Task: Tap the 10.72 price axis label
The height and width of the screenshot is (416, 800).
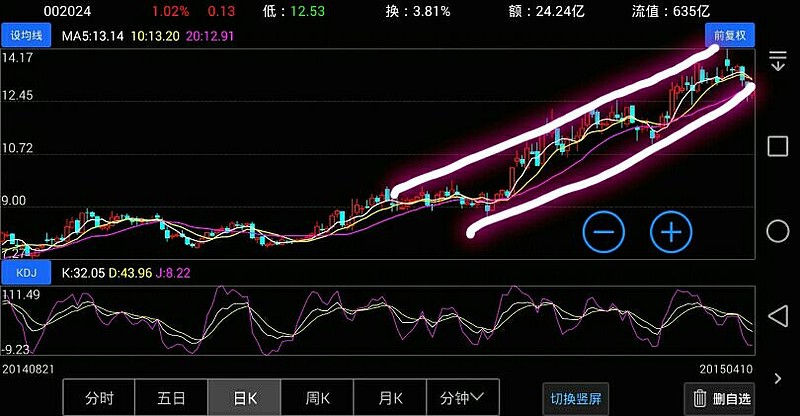Action: (x=17, y=148)
